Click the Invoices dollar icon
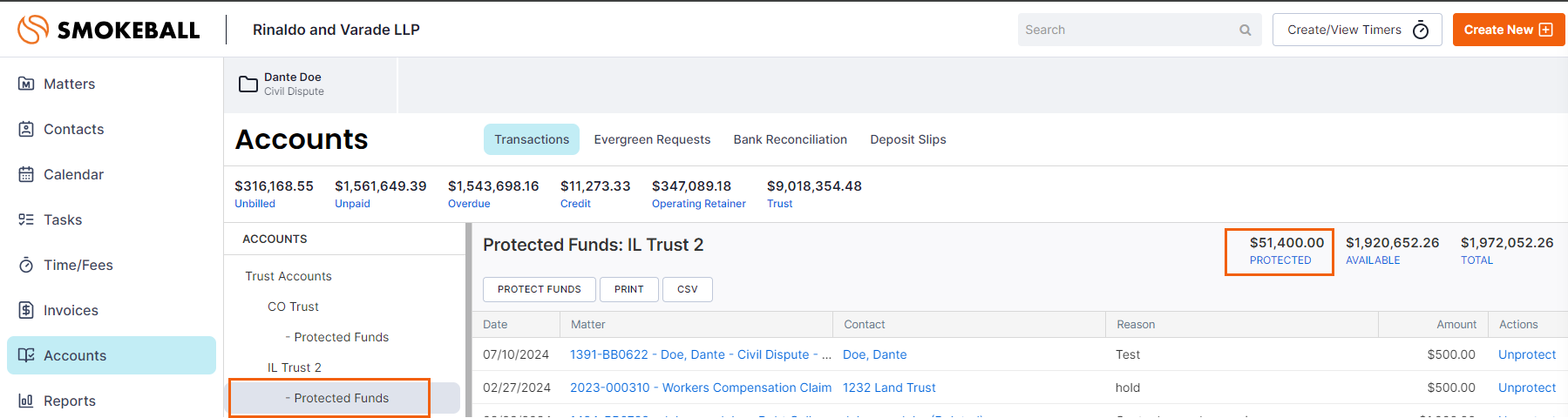This screenshot has width=1568, height=418. click(x=26, y=310)
